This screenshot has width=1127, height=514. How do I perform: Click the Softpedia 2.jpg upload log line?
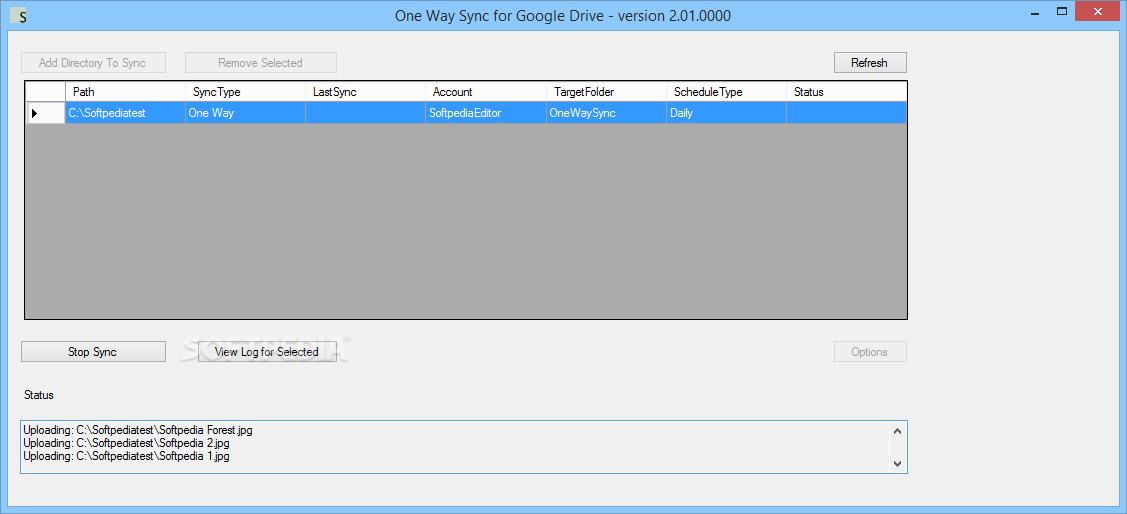tap(126, 443)
